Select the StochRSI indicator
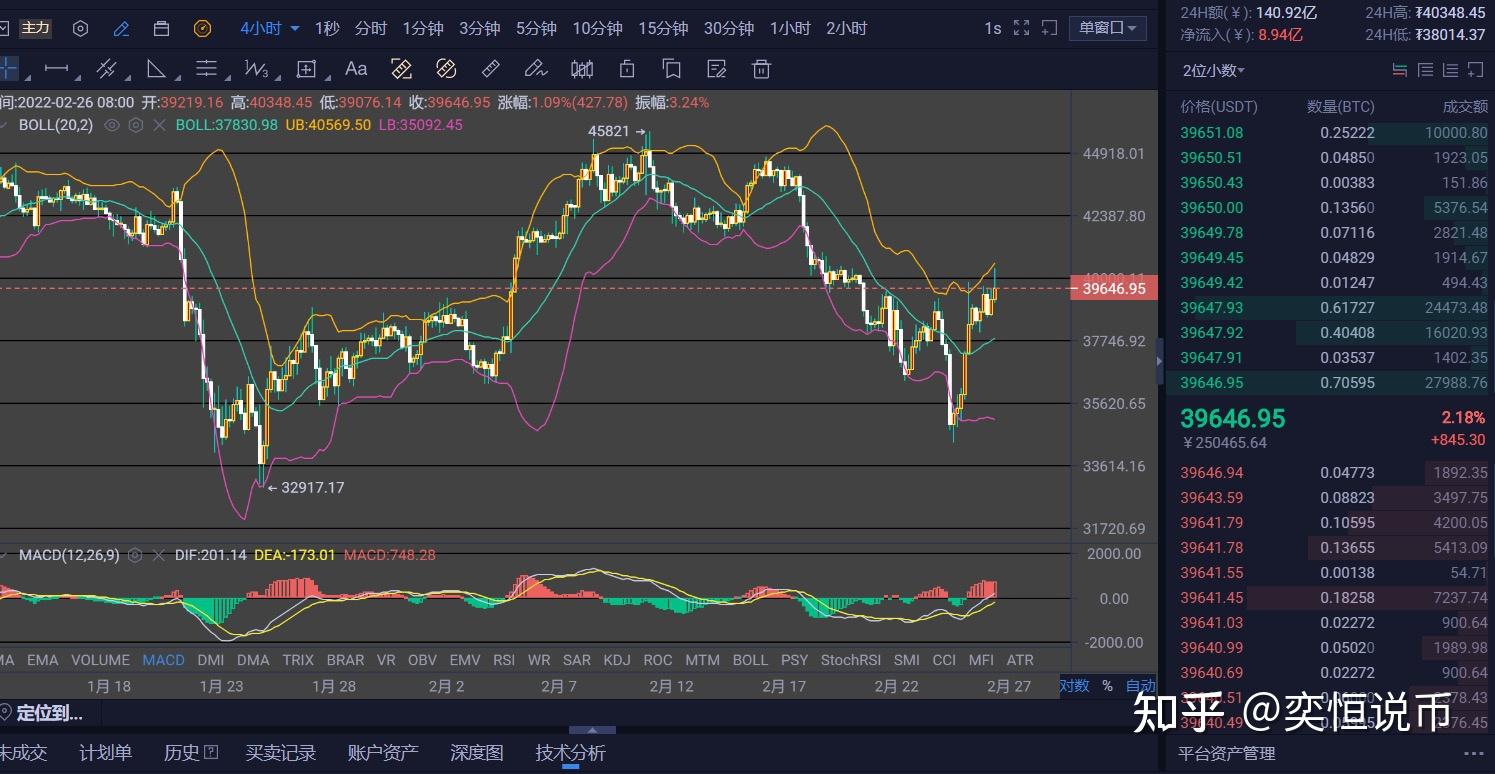Viewport: 1495px width, 774px height. pyautogui.click(x=851, y=660)
